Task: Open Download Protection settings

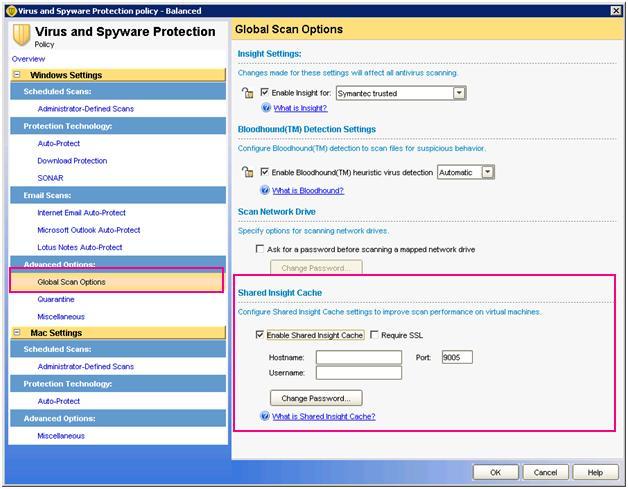Action: [x=72, y=161]
